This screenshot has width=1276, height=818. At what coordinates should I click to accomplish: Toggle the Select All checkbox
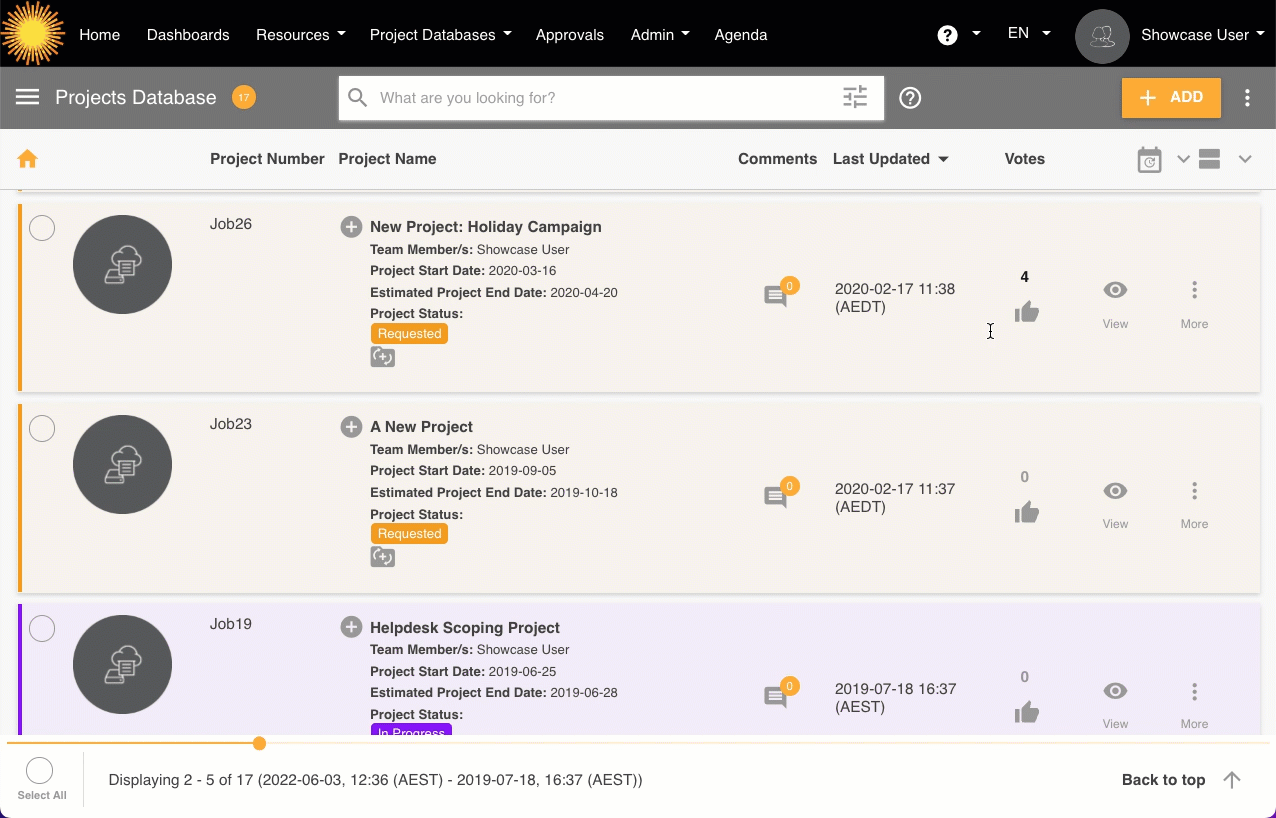pyautogui.click(x=40, y=771)
